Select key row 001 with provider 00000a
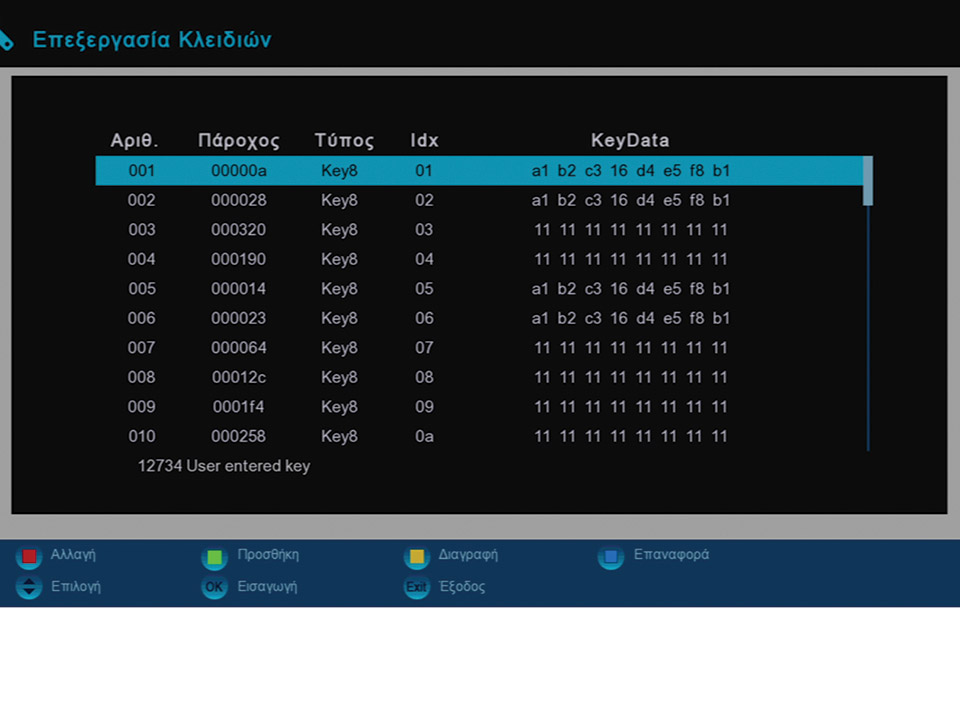The height and width of the screenshot is (720, 960). click(480, 171)
